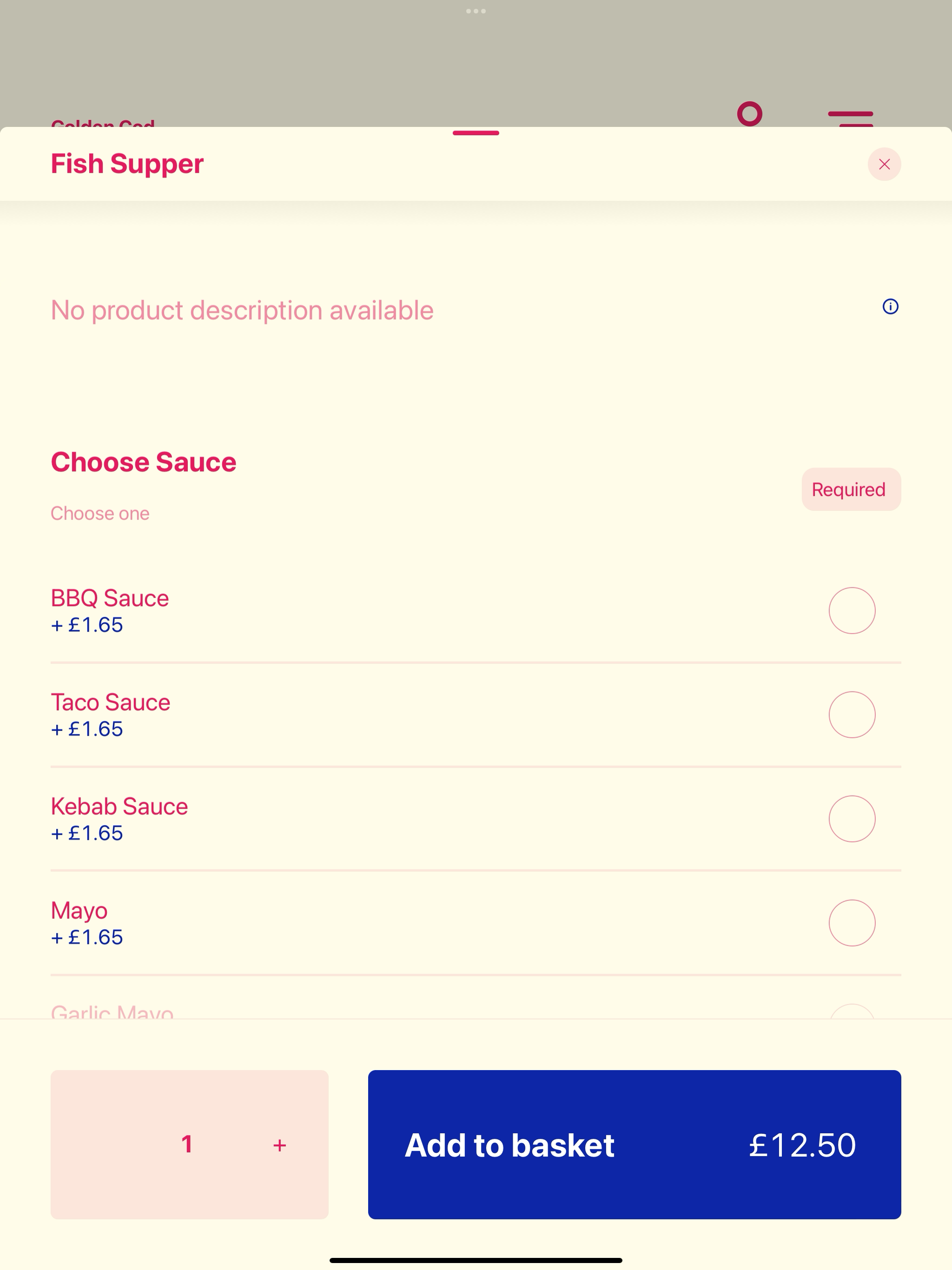Tap the iOS home indicator bar
Screen dimensions: 952x1270
(476, 1260)
